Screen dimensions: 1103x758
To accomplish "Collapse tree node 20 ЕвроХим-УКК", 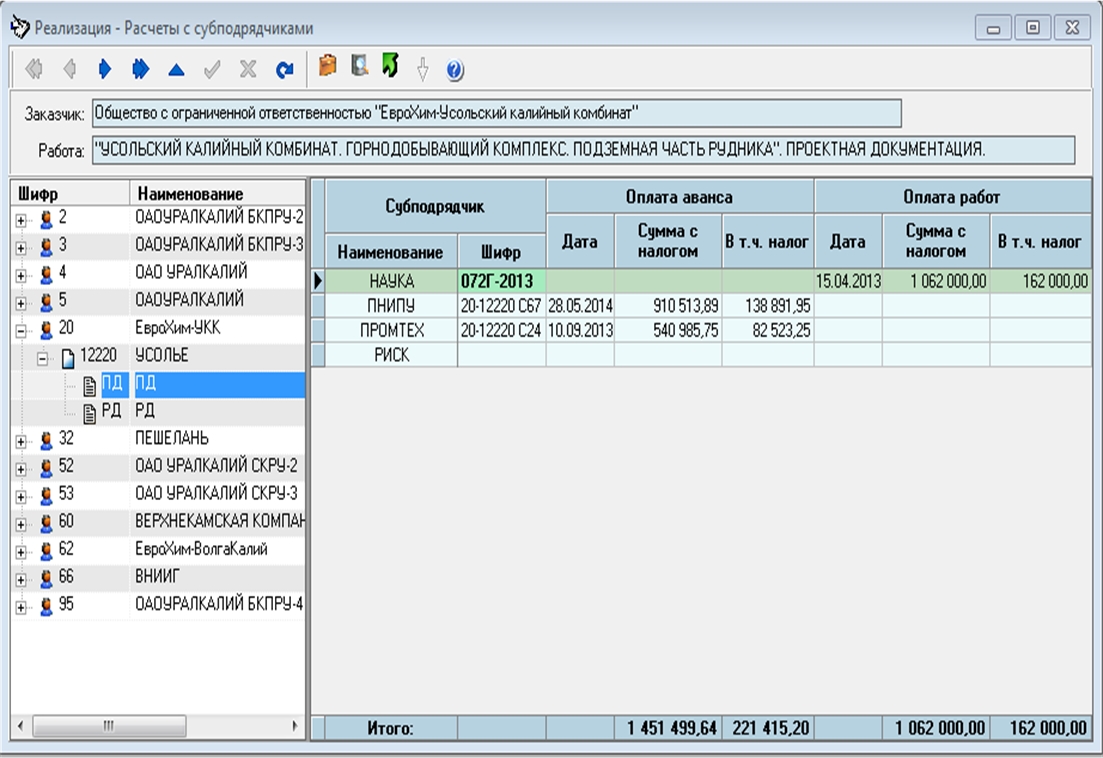I will [21, 330].
